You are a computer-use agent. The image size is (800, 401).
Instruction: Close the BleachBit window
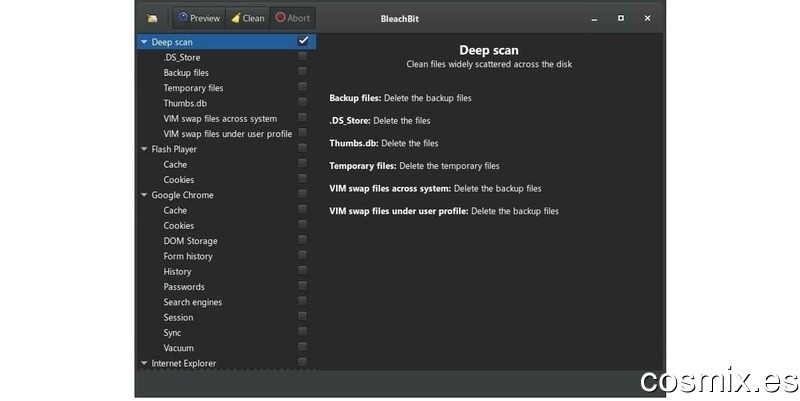point(647,18)
